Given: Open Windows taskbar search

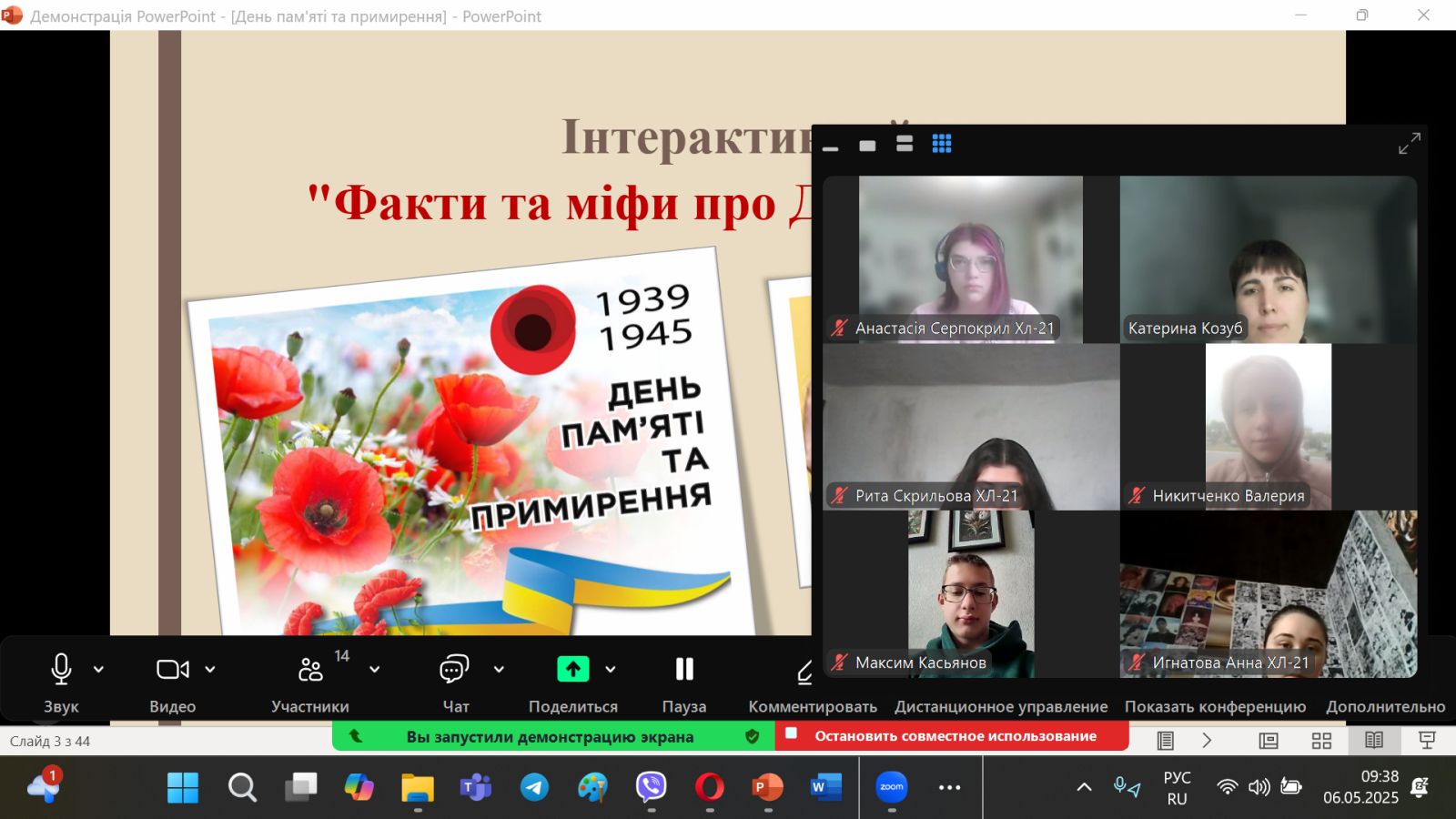Looking at the screenshot, I should tap(242, 787).
